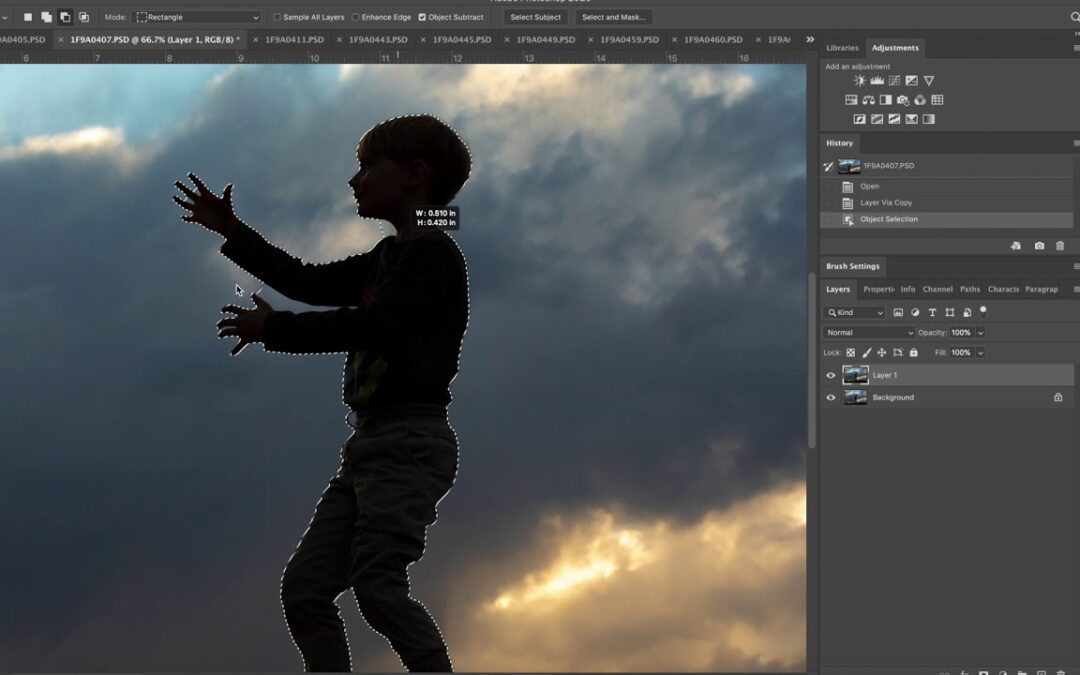
Task: Click the Select and Mask button
Action: 614,17
